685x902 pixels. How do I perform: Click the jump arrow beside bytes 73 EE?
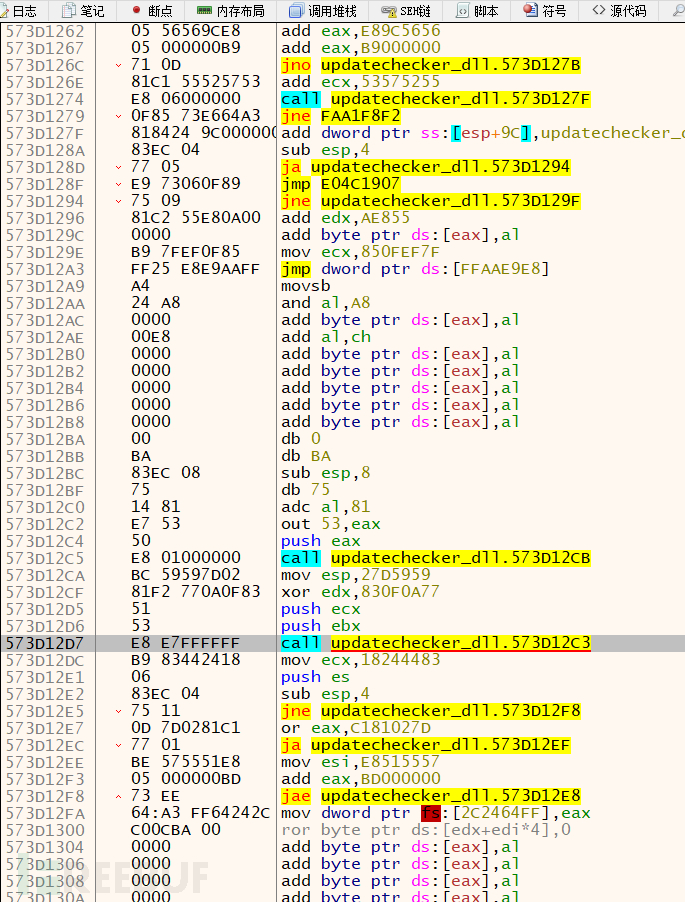120,796
